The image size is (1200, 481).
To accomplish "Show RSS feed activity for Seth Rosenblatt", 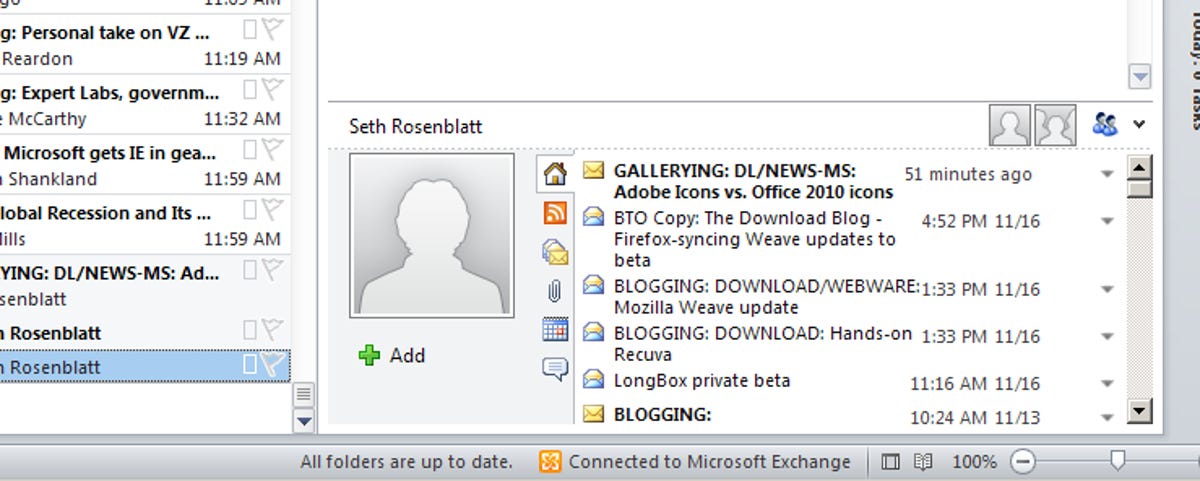I will (555, 212).
